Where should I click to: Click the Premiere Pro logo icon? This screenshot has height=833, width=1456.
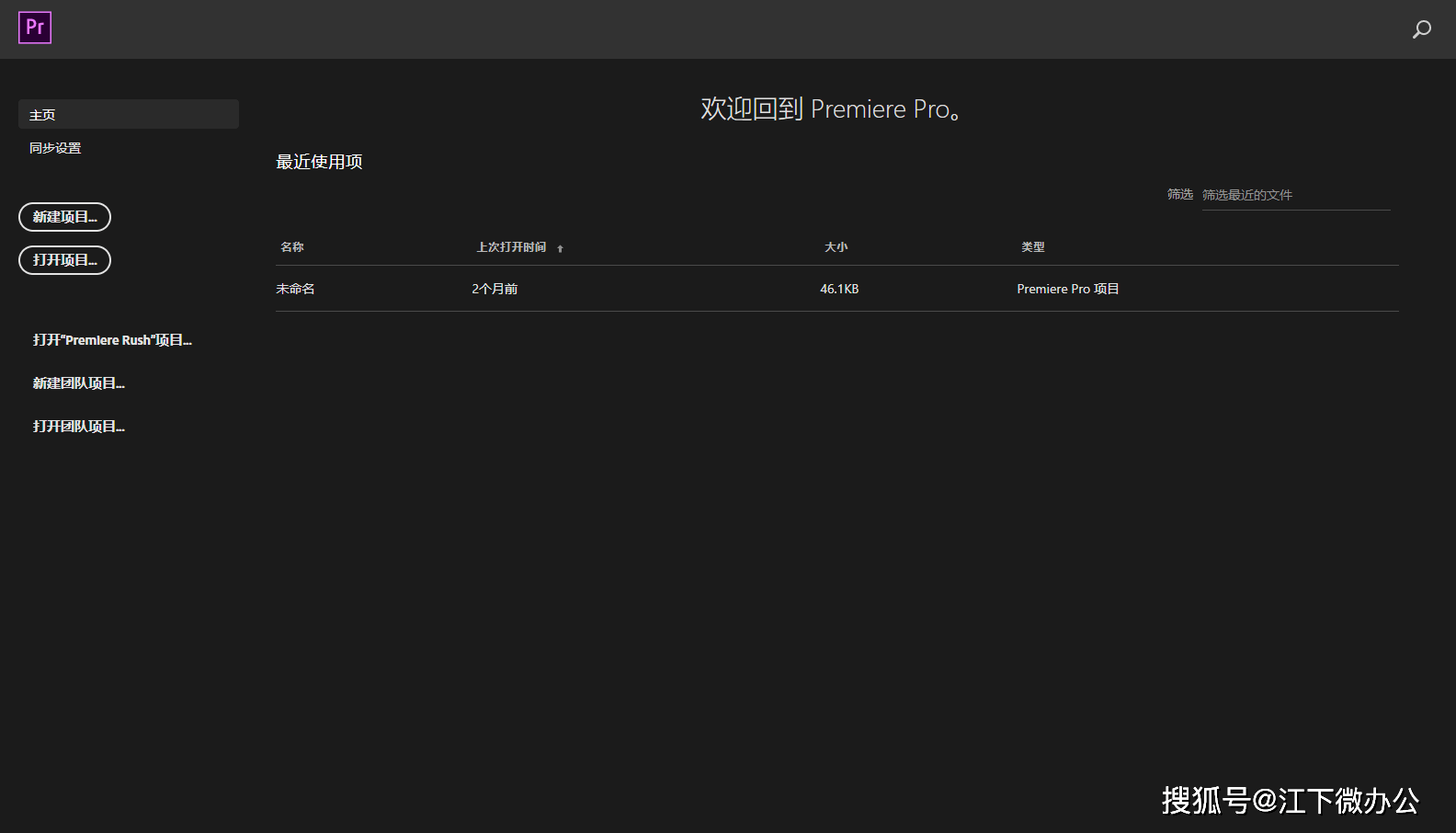pos(35,28)
